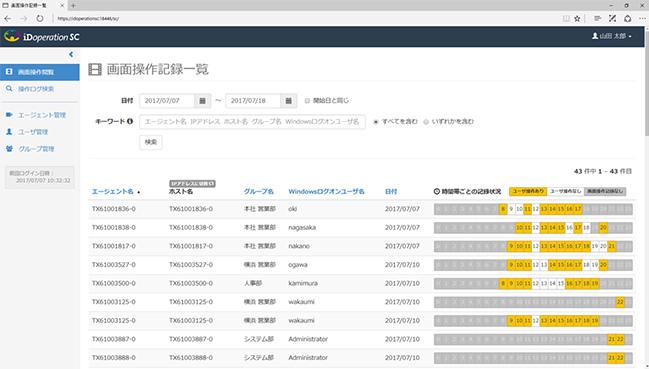Open the browser hub lines icon
Image resolution: width=649 pixels, height=369 pixels.
pos(597,19)
